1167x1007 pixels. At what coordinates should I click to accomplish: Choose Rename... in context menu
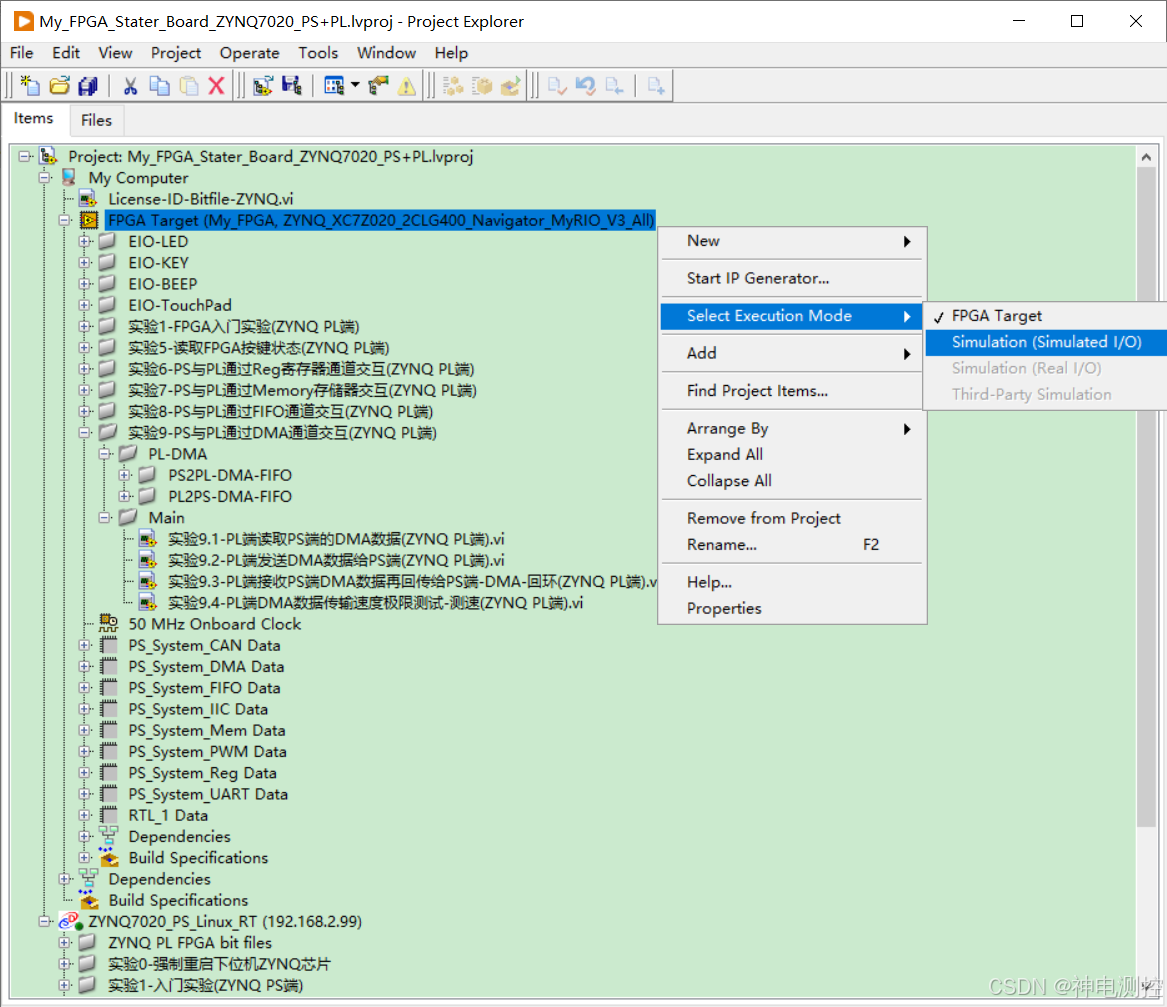(792, 544)
